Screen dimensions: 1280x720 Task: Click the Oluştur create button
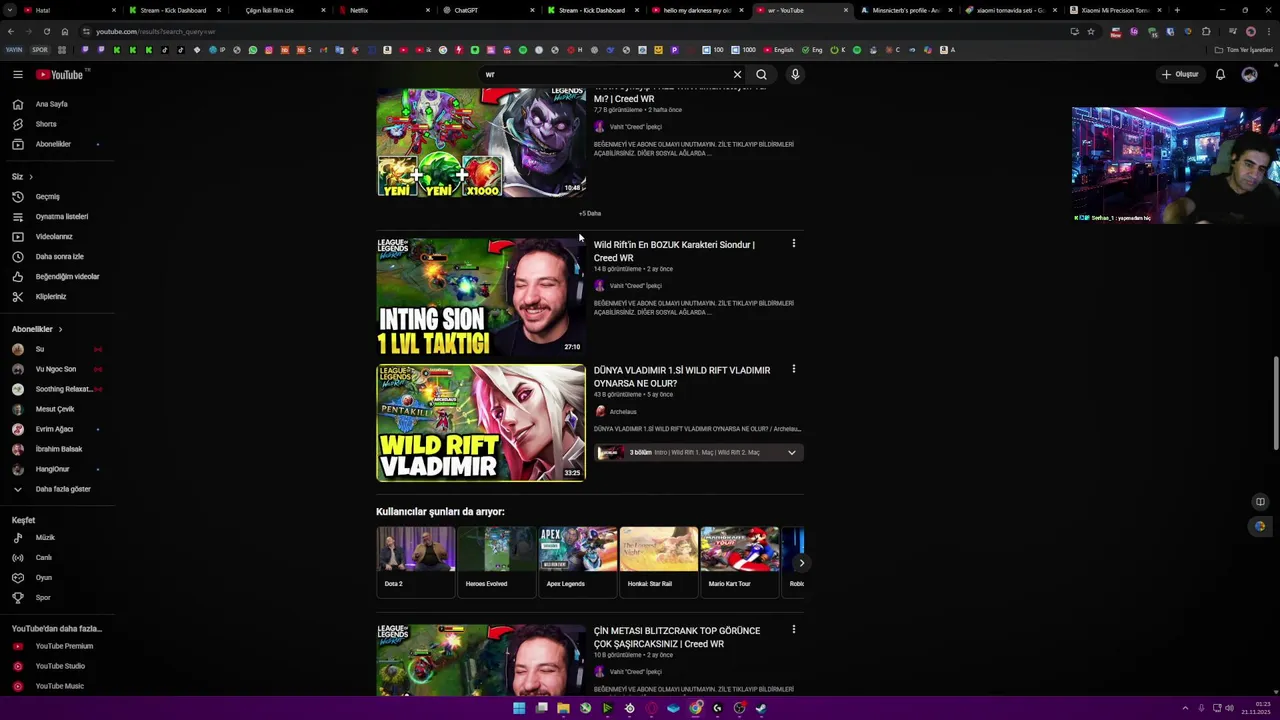coord(1180,74)
